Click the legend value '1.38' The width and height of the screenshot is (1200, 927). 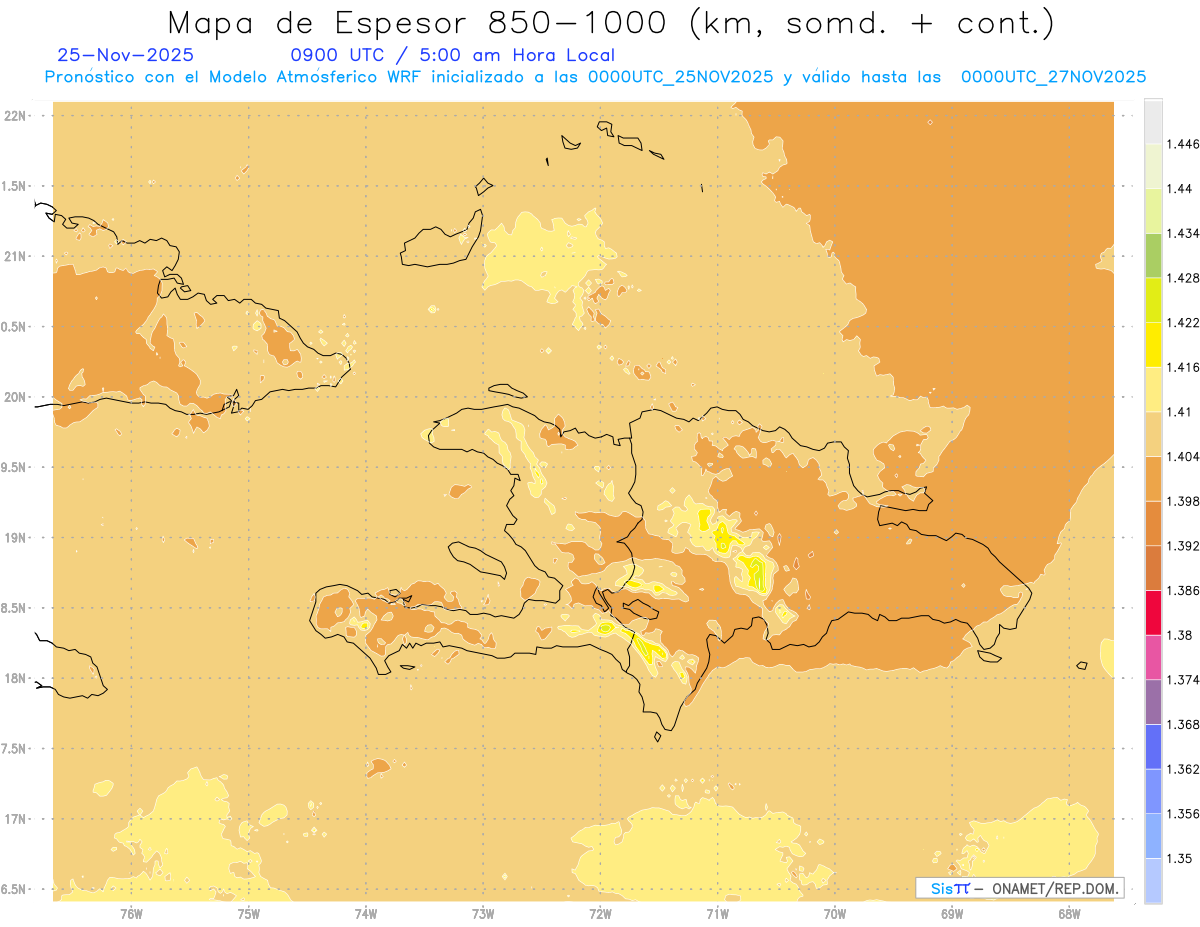1178,635
